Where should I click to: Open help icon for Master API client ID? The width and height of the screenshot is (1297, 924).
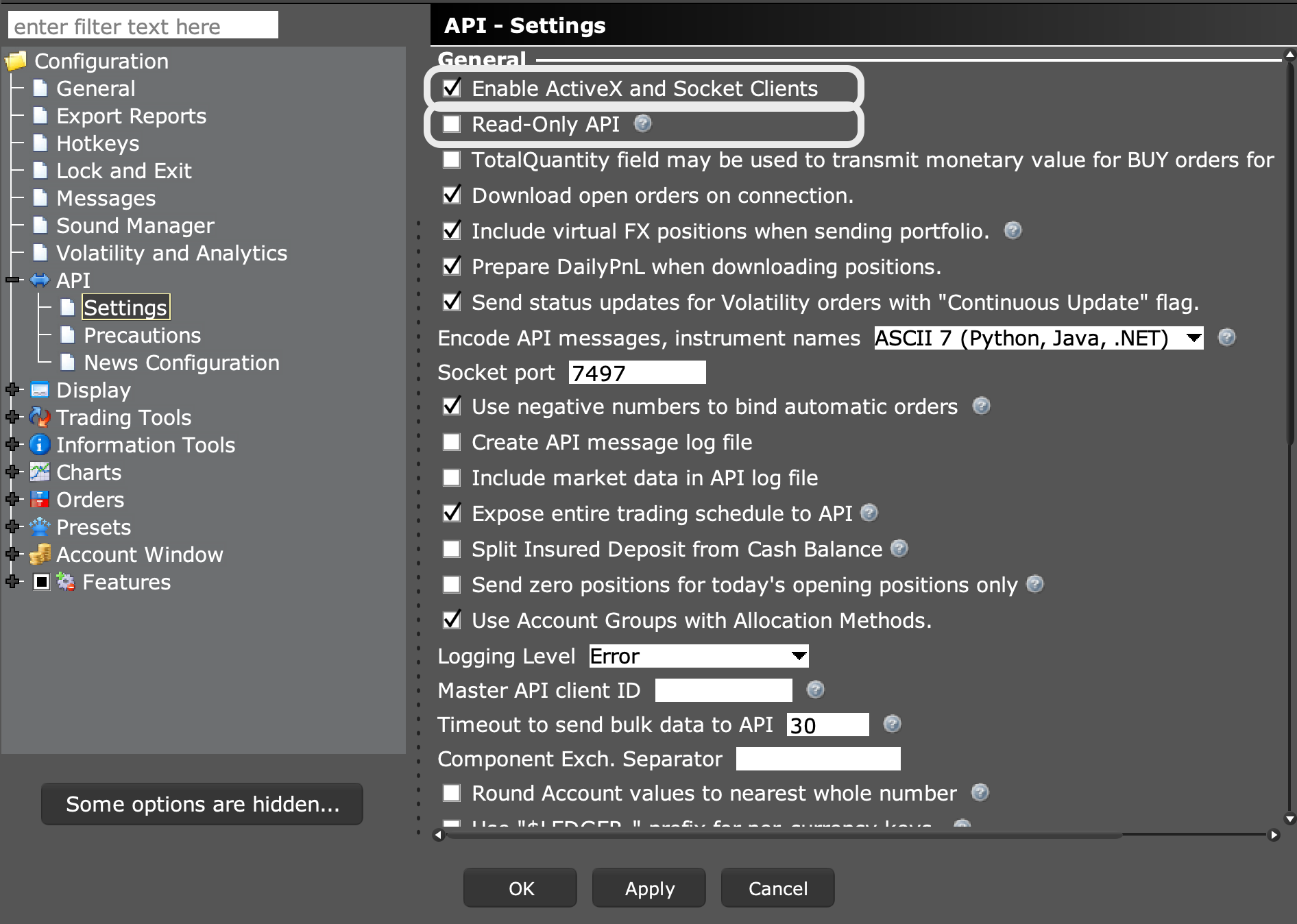pyautogui.click(x=816, y=690)
